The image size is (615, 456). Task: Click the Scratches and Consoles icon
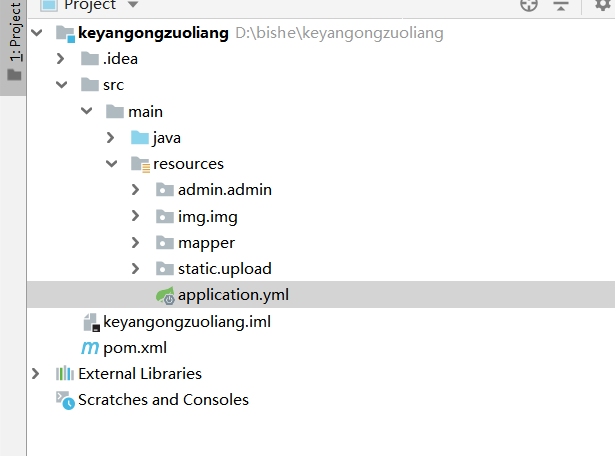pyautogui.click(x=65, y=400)
